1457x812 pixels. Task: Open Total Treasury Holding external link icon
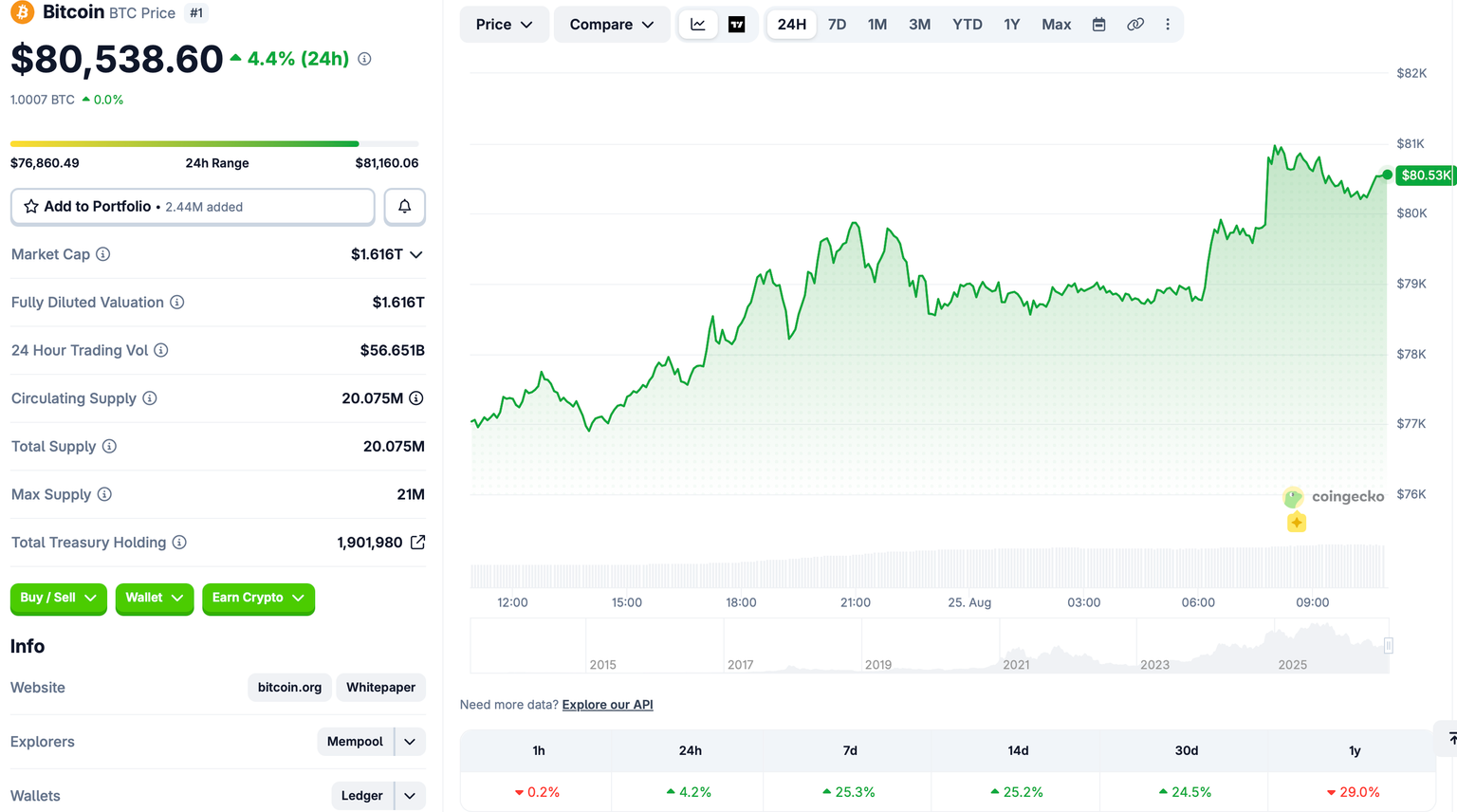(x=417, y=543)
